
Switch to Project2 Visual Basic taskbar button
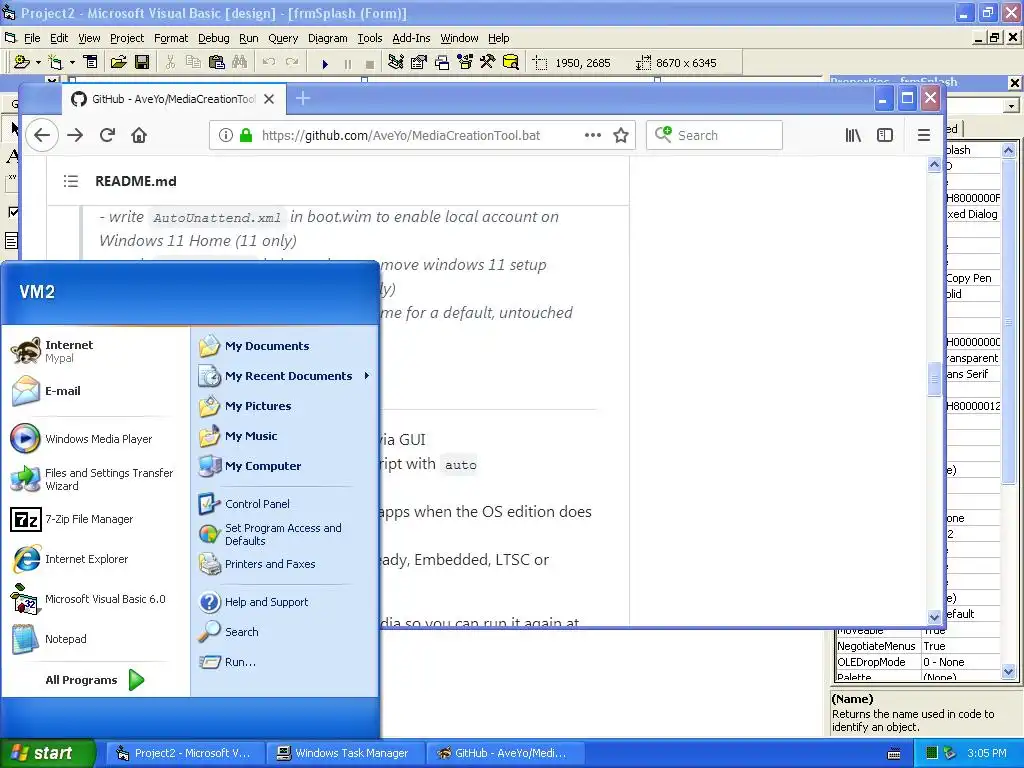tap(185, 753)
